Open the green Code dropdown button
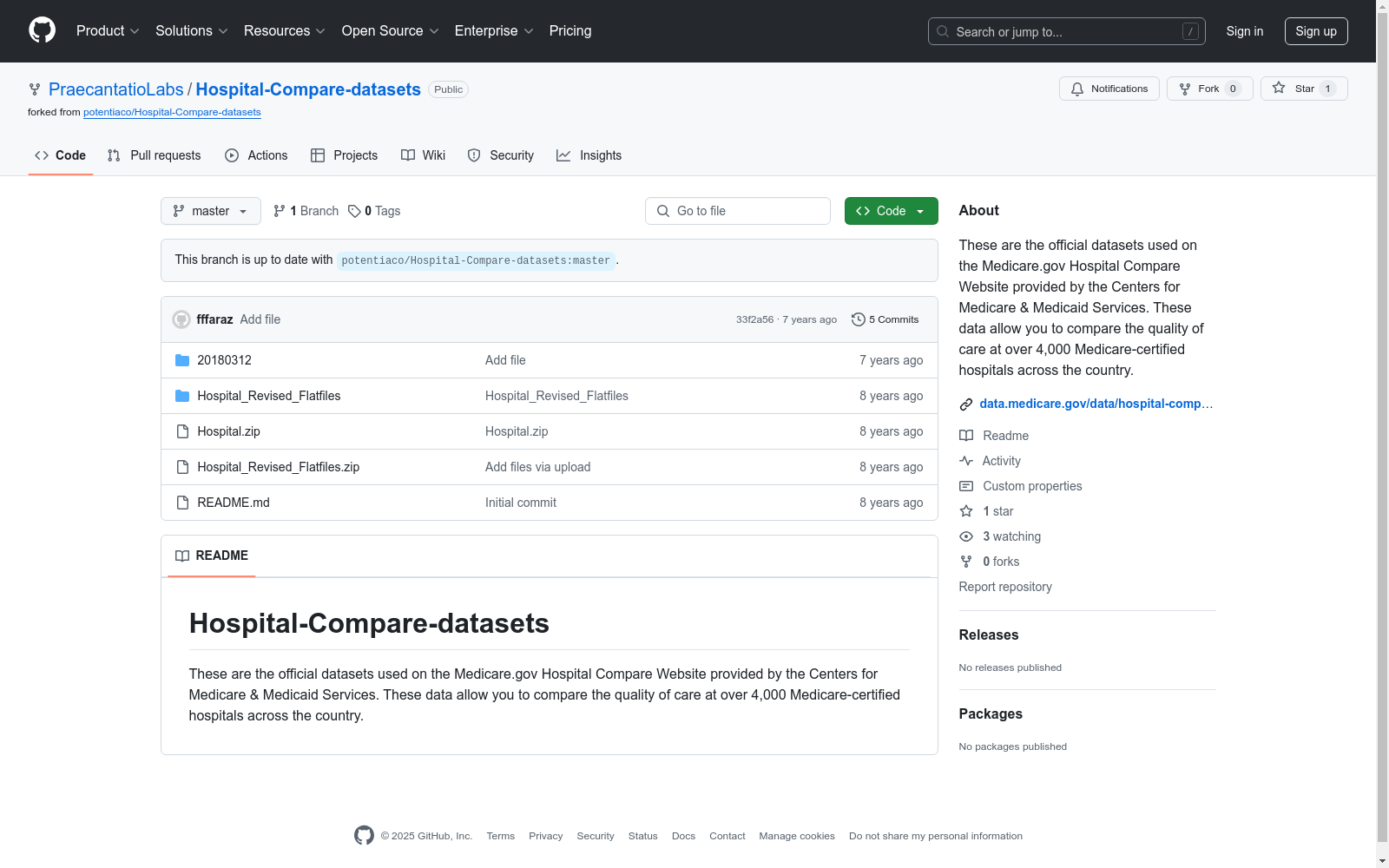 tap(892, 211)
